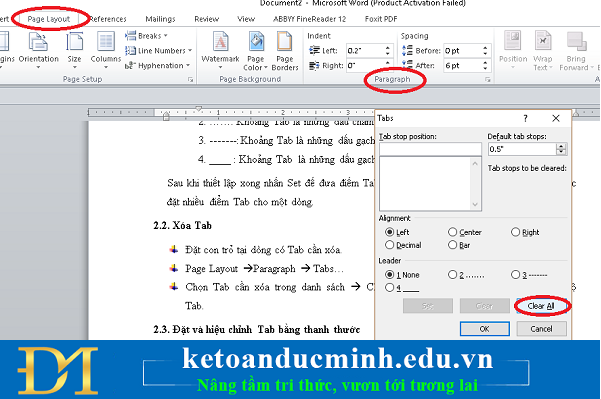This screenshot has width=601, height=399.
Task: Click the Tab stop position field
Action: 430,149
